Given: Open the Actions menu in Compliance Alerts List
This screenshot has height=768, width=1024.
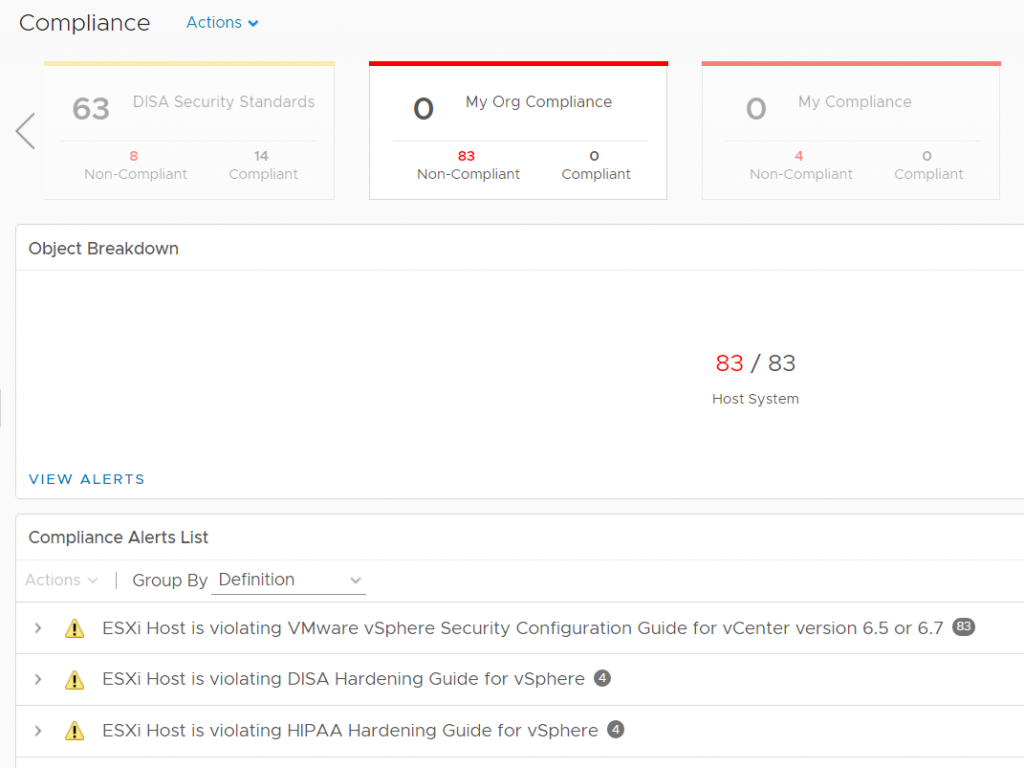Looking at the screenshot, I should 61,580.
